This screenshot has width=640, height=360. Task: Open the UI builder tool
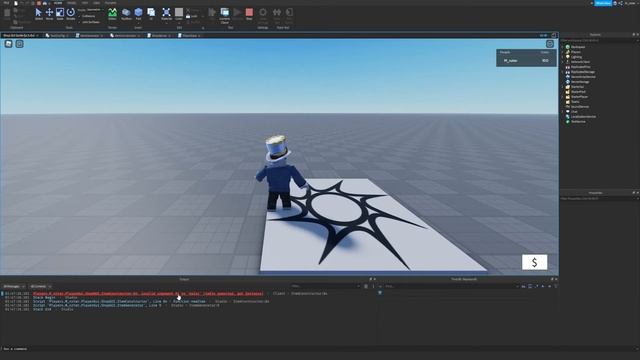tap(151, 14)
